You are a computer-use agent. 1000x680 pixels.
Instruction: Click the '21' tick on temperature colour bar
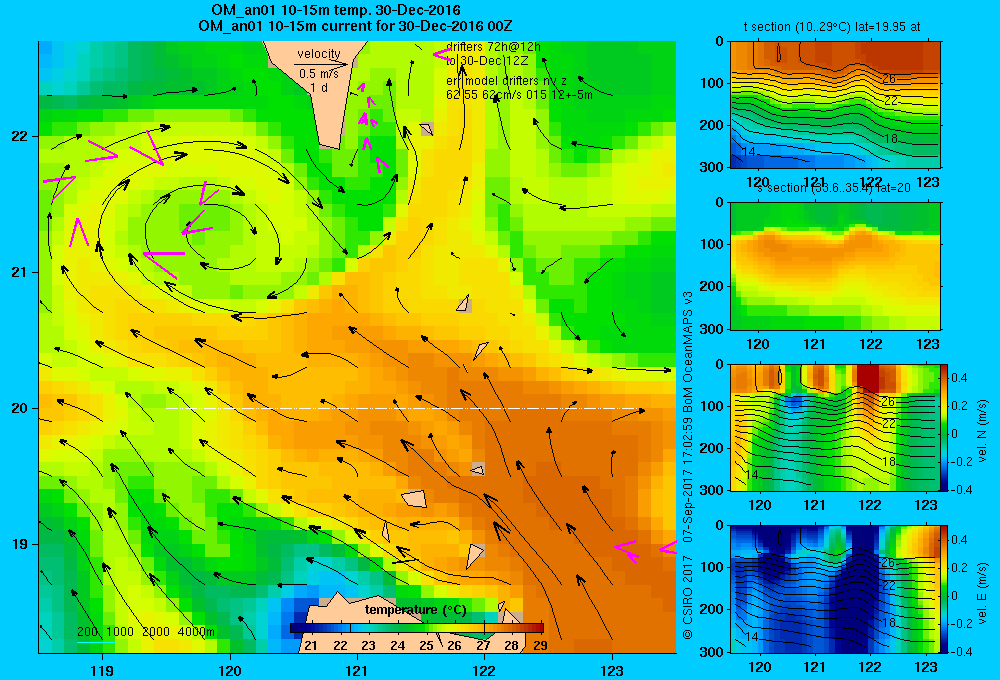311,646
